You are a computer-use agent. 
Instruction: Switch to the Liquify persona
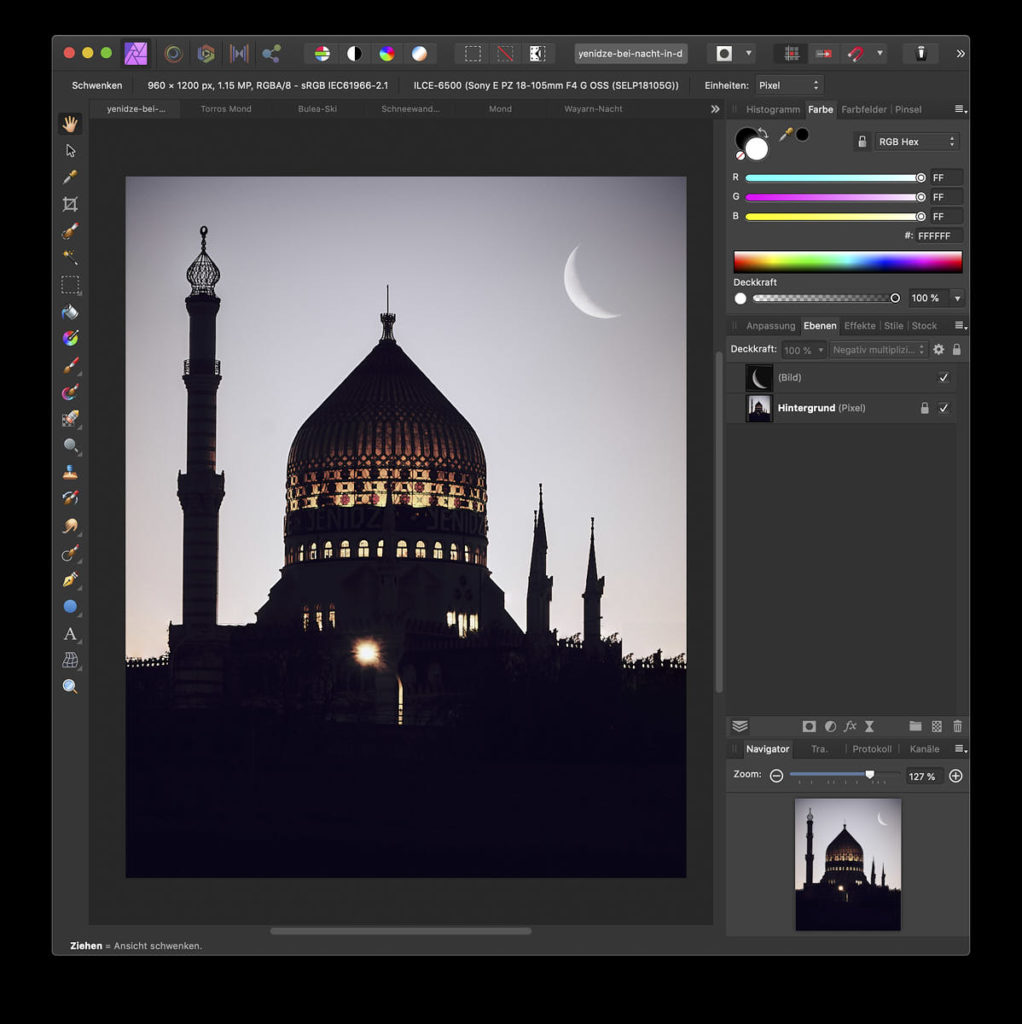pyautogui.click(x=173, y=54)
